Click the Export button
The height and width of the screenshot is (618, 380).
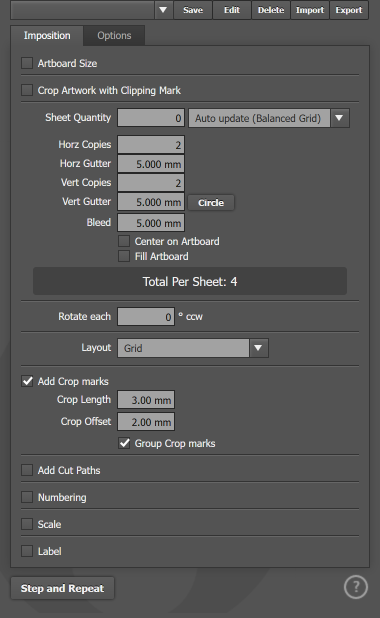click(349, 10)
